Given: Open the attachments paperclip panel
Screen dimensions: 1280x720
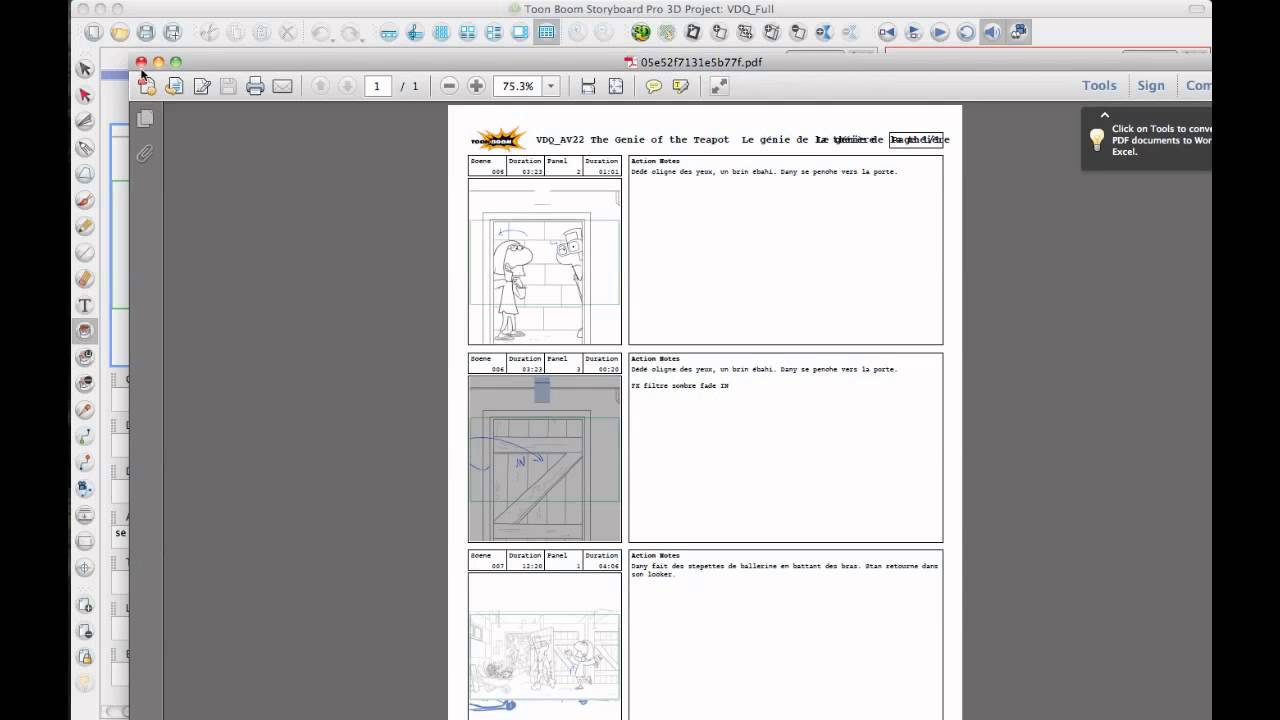Looking at the screenshot, I should point(145,154).
